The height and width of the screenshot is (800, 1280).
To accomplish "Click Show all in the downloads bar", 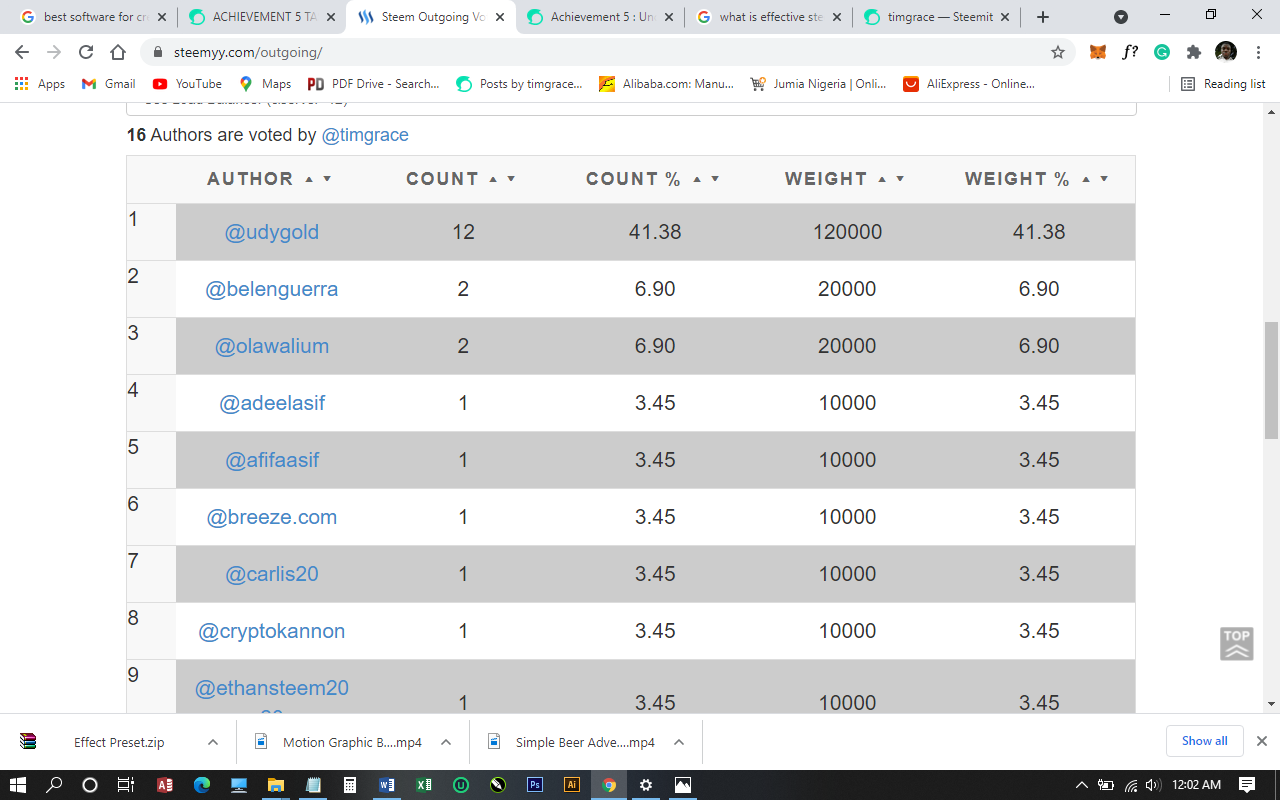I will click(x=1204, y=740).
